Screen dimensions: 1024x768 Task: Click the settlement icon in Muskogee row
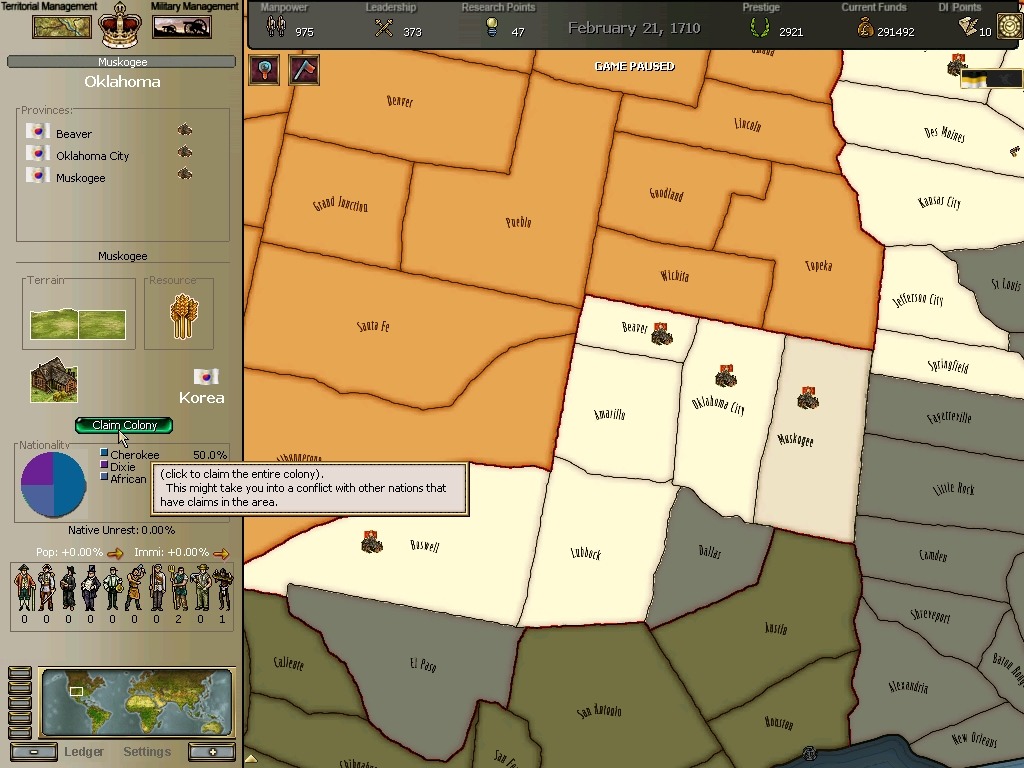[x=185, y=174]
